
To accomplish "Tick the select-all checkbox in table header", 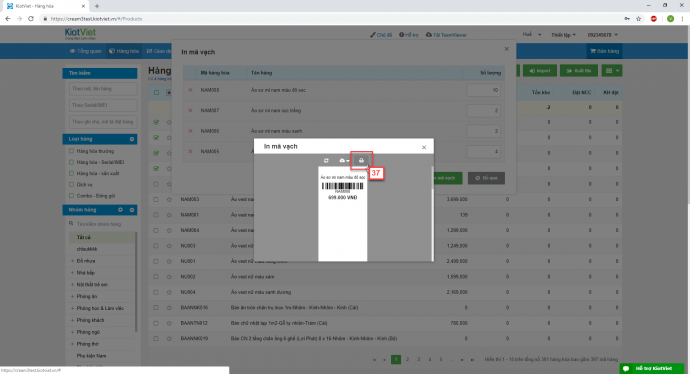I will [x=156, y=92].
